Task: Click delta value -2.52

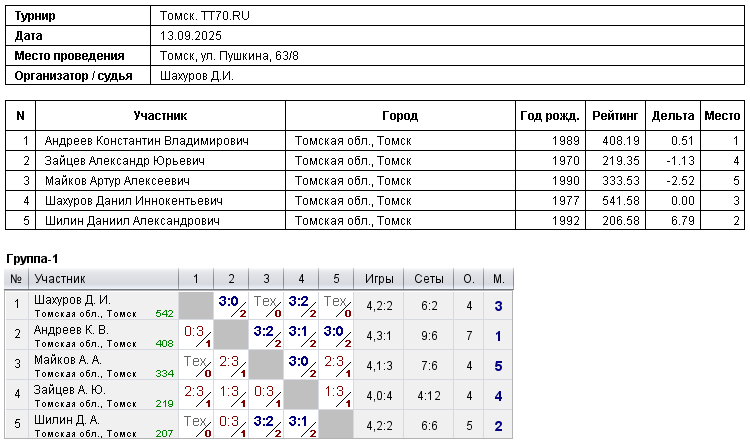Action: (x=680, y=181)
